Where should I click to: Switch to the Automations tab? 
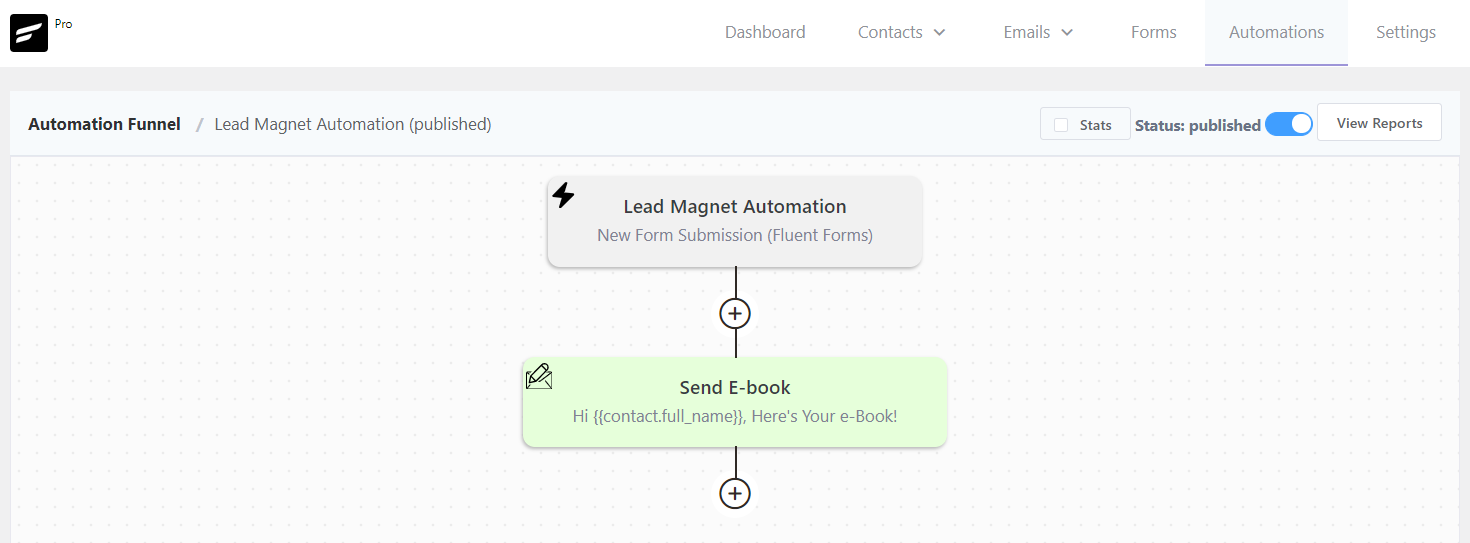[1276, 32]
